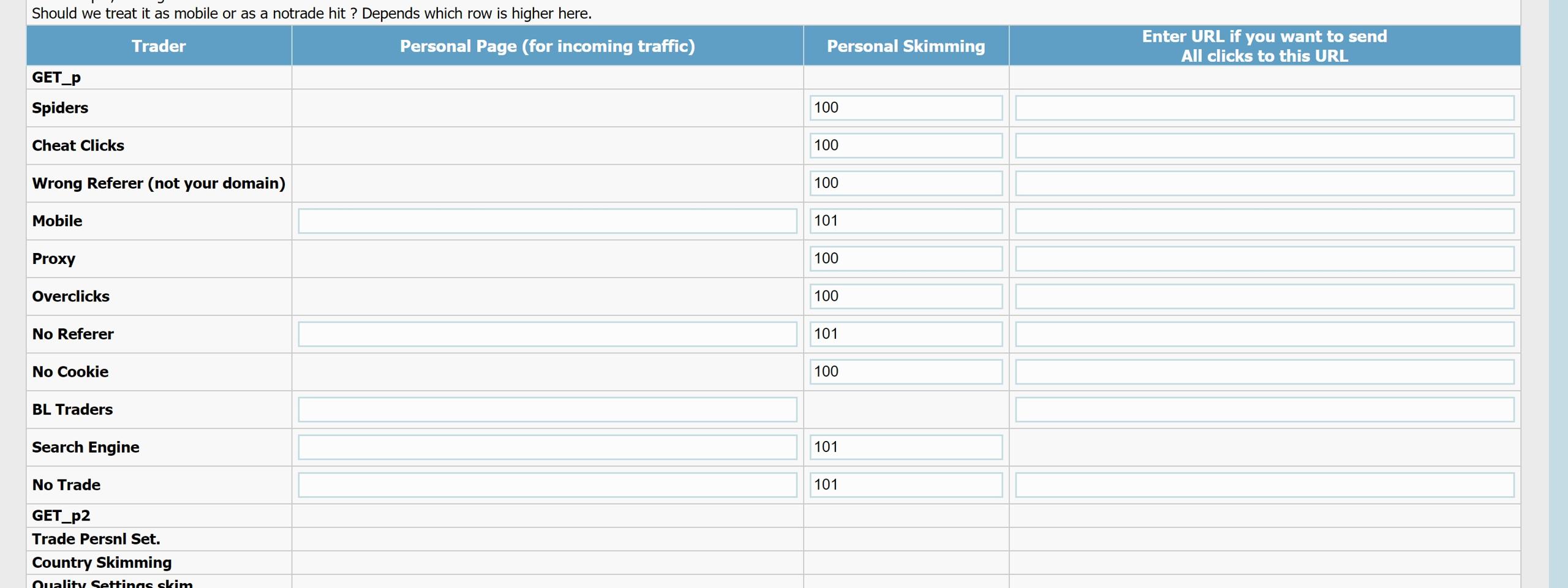
Task: Select the Cheat Clicks skimming value field
Action: [x=906, y=146]
